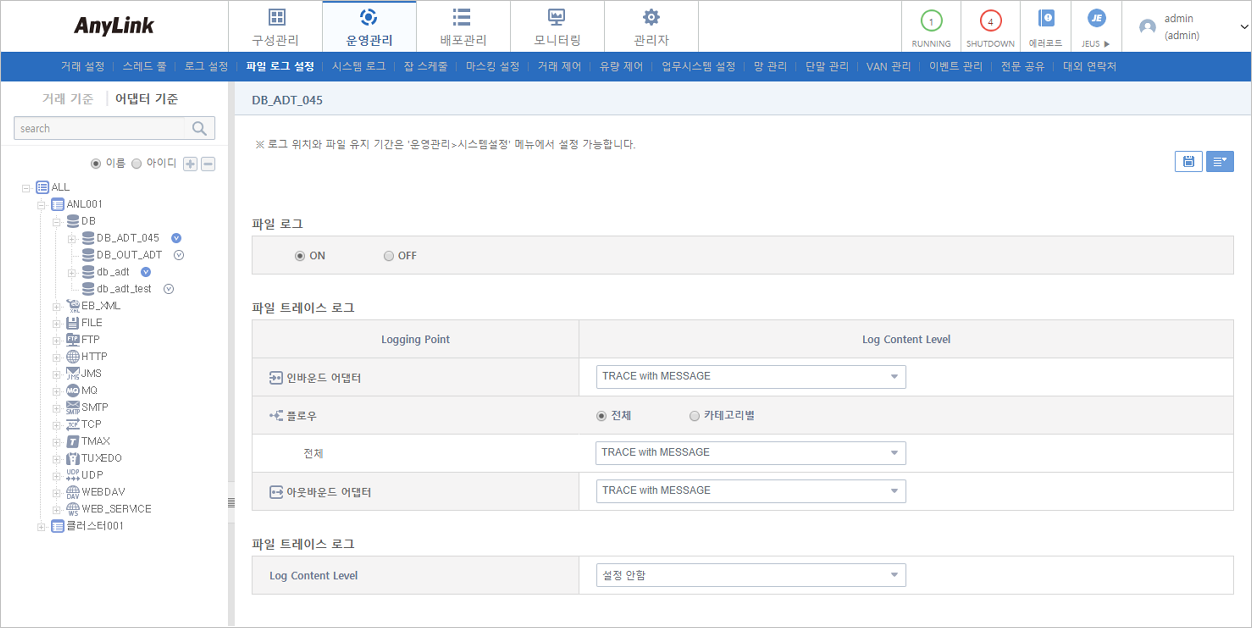The height and width of the screenshot is (629, 1256).
Task: Open the 배포관리 main menu
Action: pos(463,27)
